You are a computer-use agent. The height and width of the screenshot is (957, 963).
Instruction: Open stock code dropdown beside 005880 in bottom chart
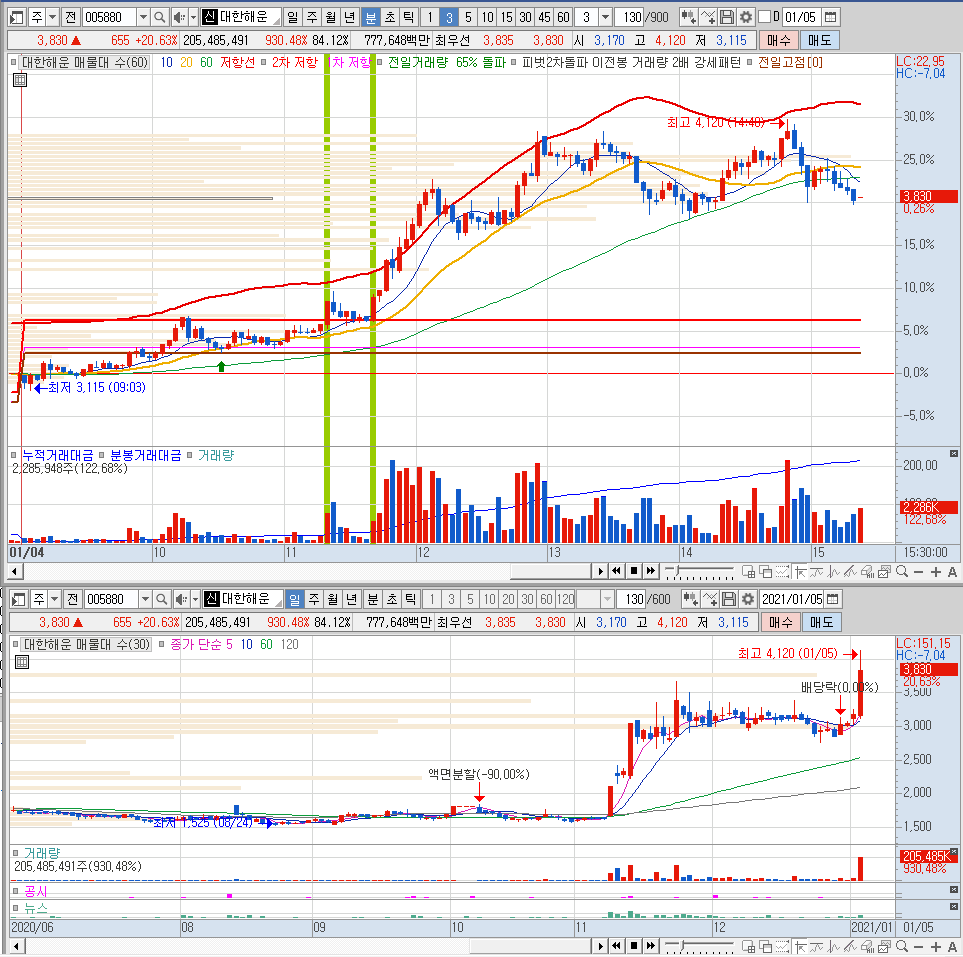point(145,599)
